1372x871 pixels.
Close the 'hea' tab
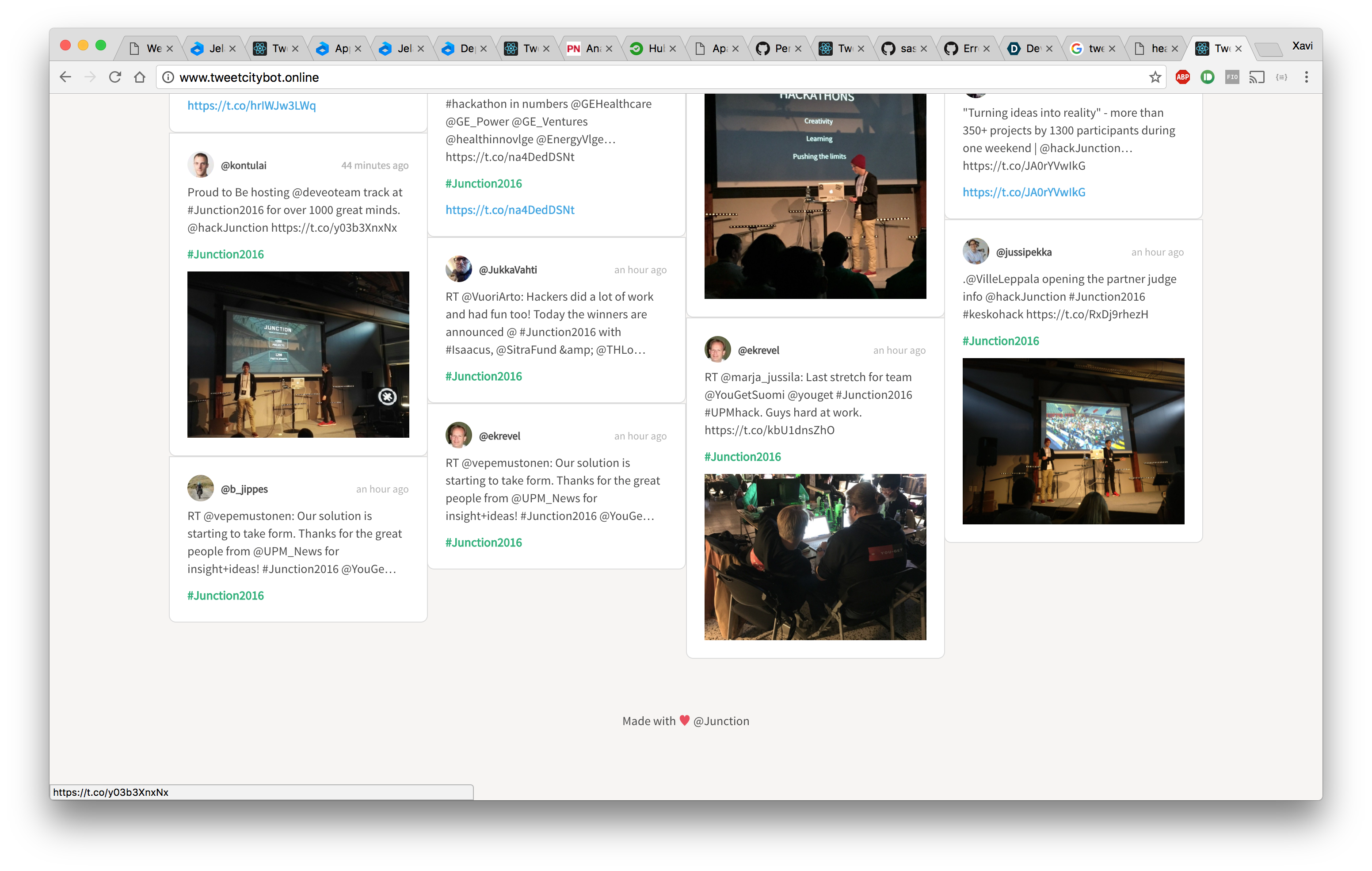1174,49
